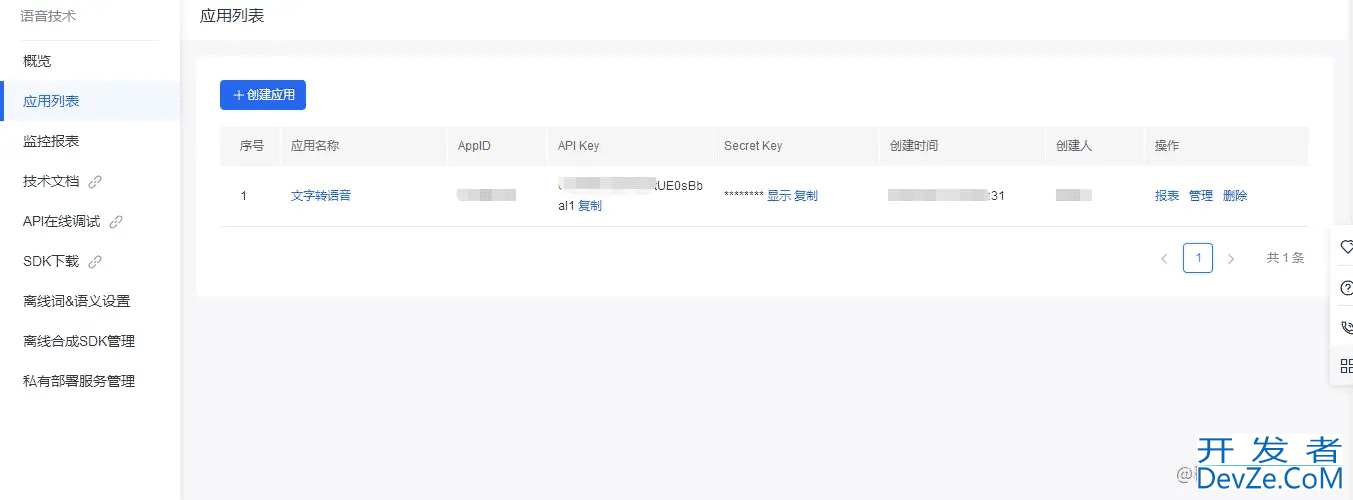
Task: Click the 应用列表 page heading
Action: pyautogui.click(x=232, y=16)
